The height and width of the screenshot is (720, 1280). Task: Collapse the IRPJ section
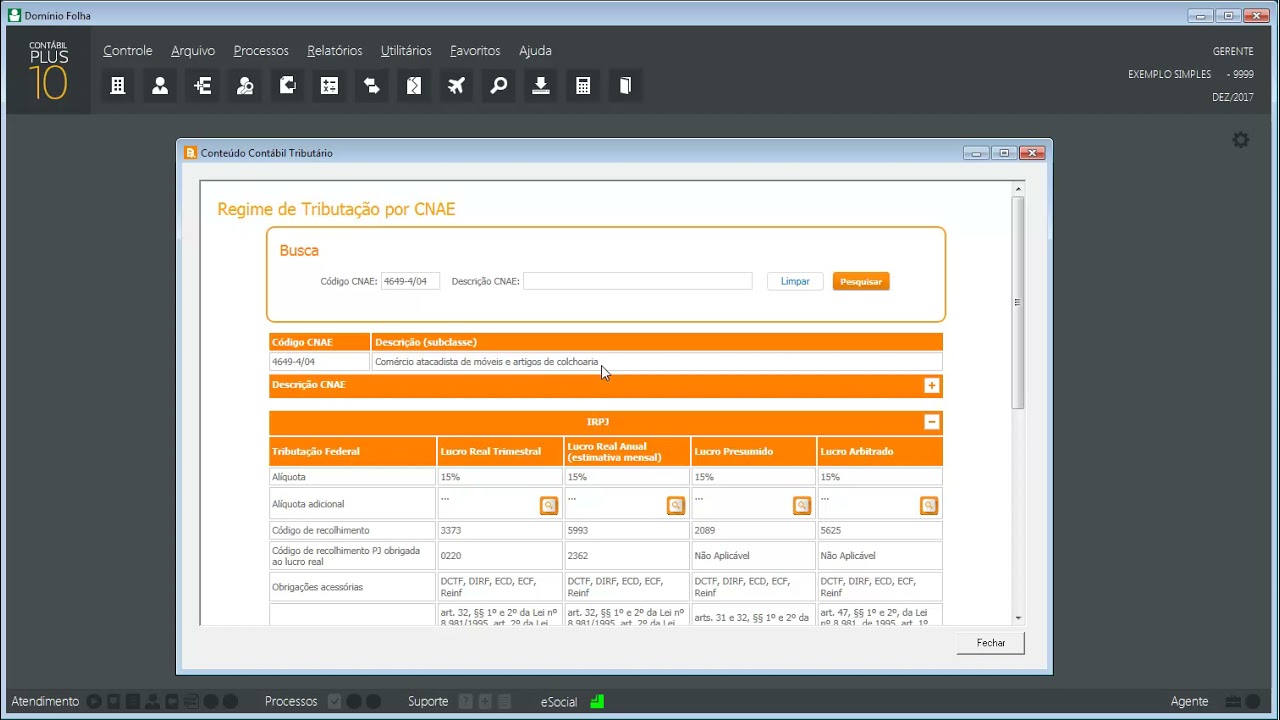pyautogui.click(x=931, y=422)
